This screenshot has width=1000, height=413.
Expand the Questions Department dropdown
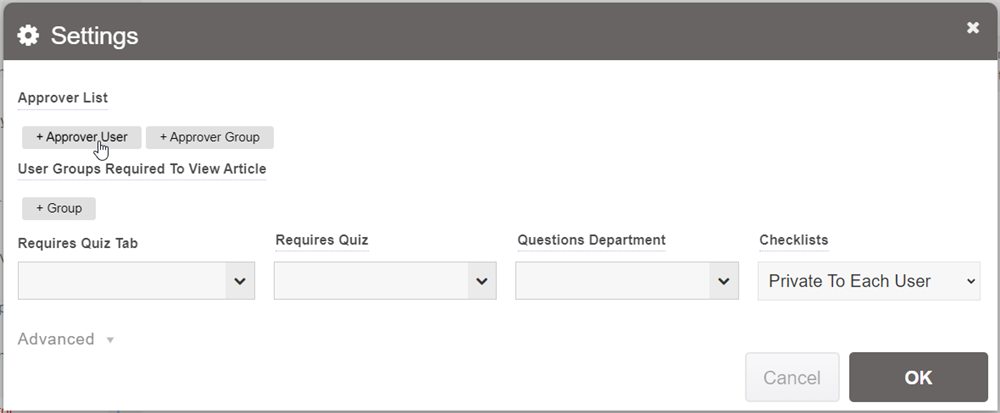coord(627,281)
